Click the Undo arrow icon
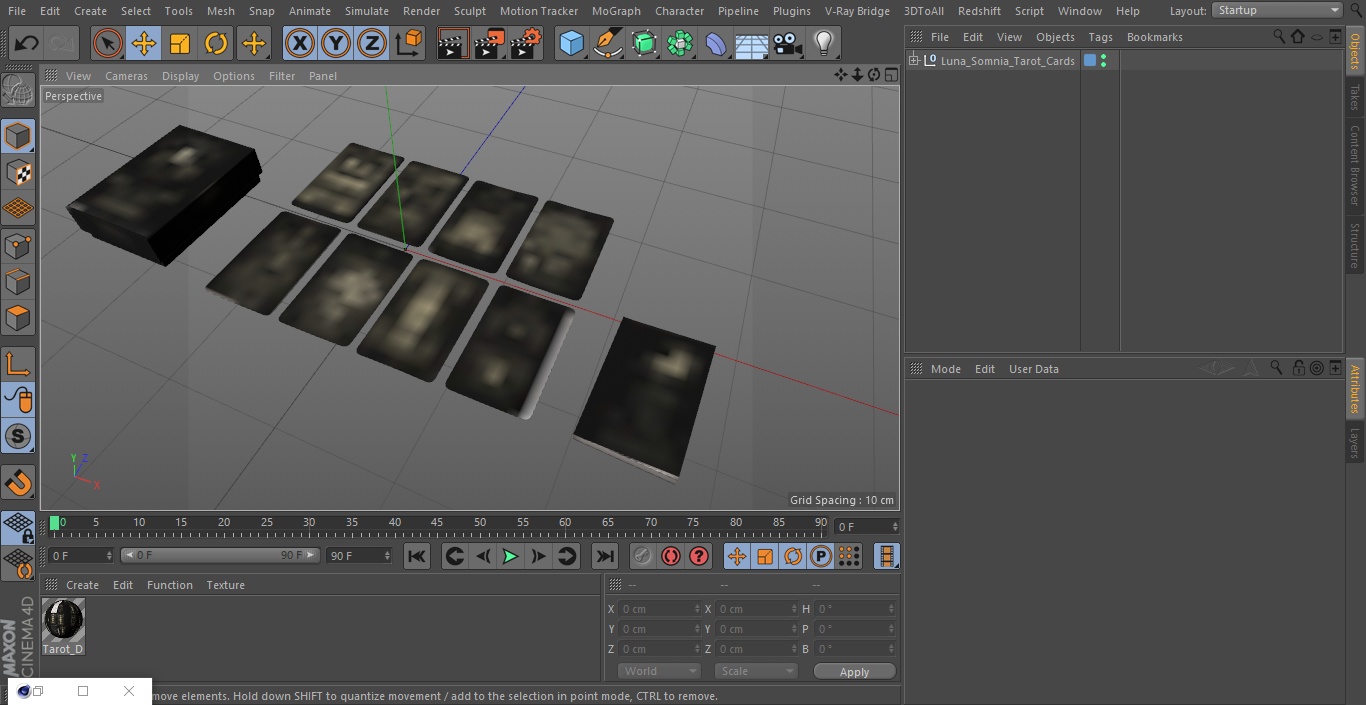The width and height of the screenshot is (1366, 705). (x=27, y=43)
